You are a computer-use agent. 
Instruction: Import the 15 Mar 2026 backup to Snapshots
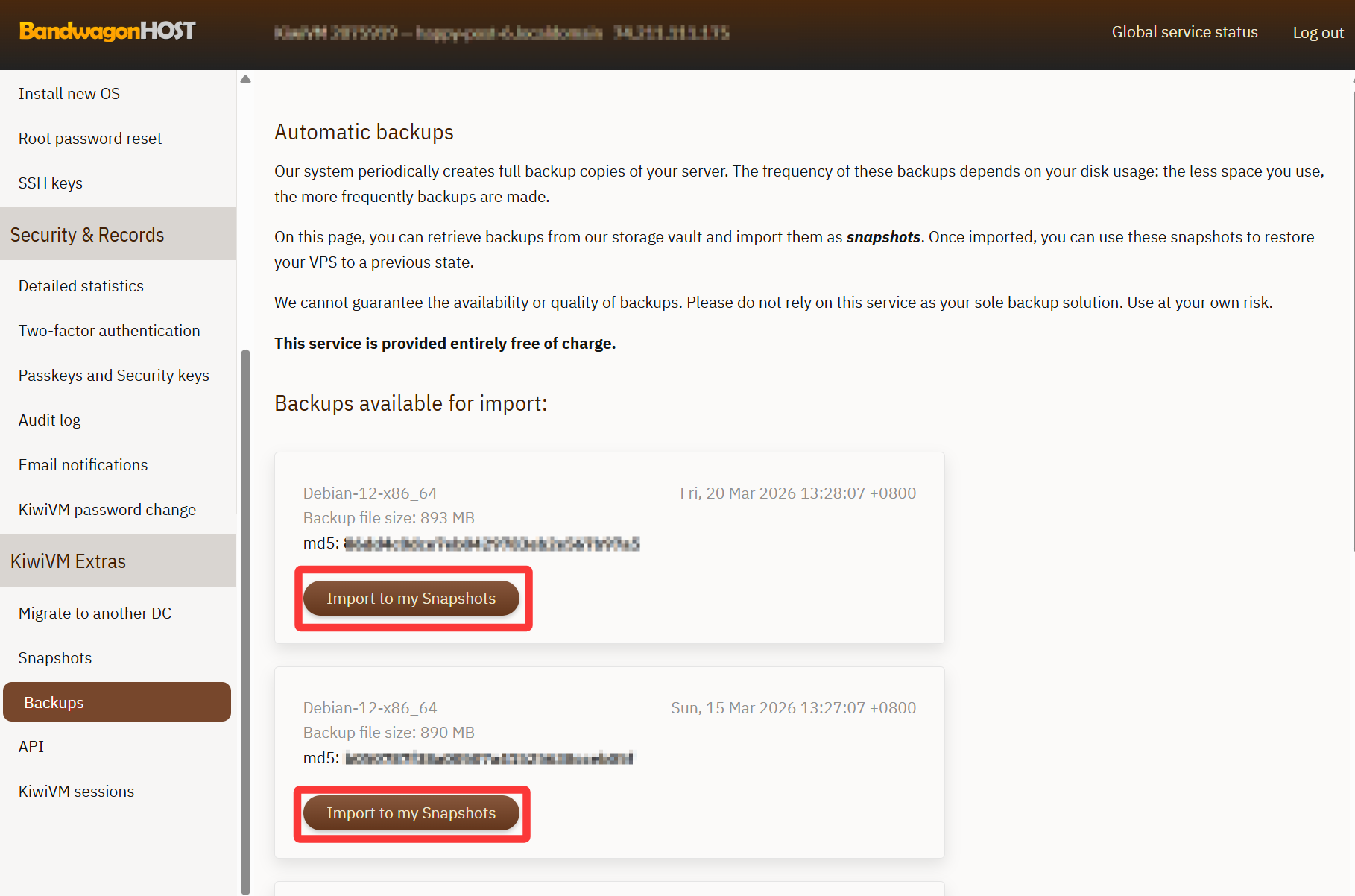[x=411, y=813]
